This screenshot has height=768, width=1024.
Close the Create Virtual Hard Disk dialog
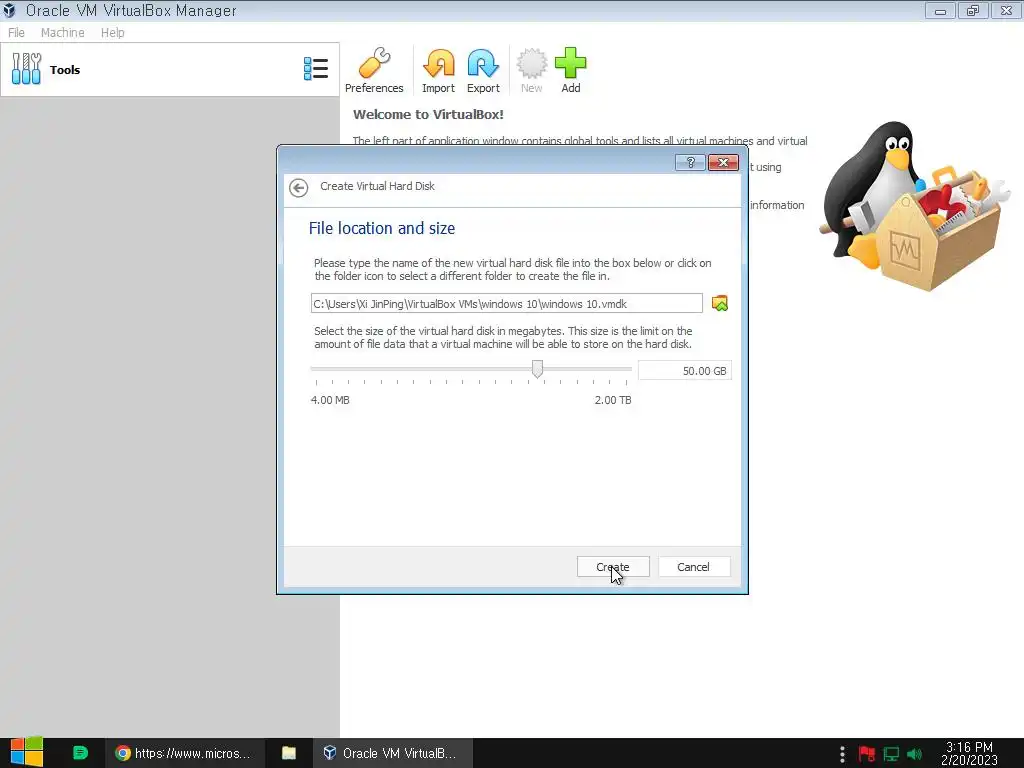click(724, 163)
